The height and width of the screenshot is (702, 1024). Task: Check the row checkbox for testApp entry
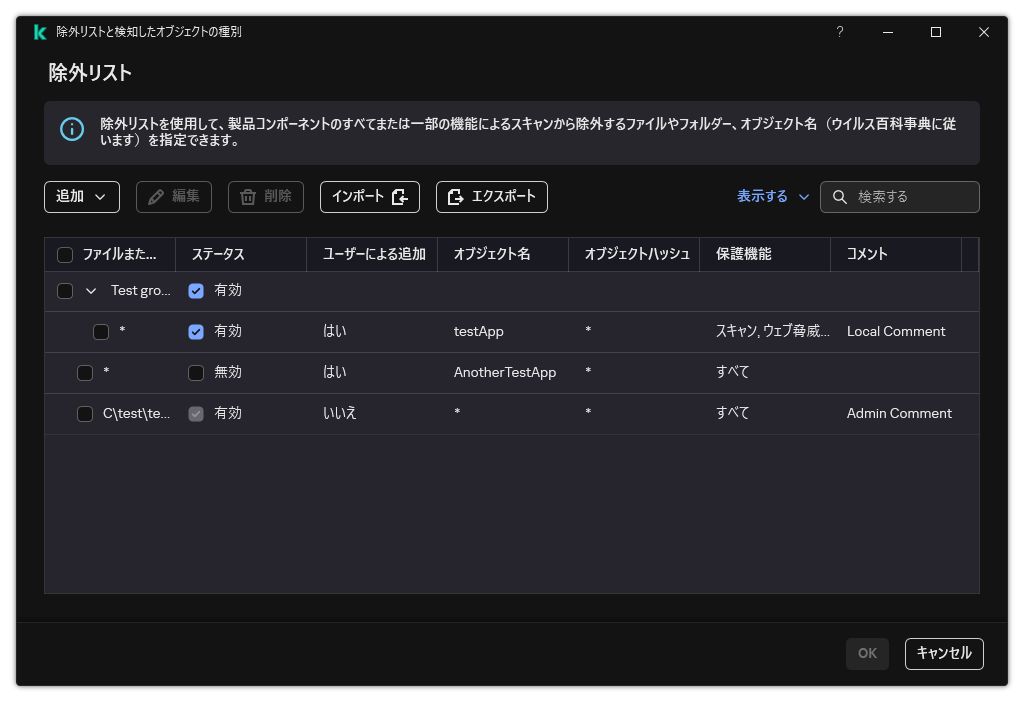pyautogui.click(x=101, y=331)
